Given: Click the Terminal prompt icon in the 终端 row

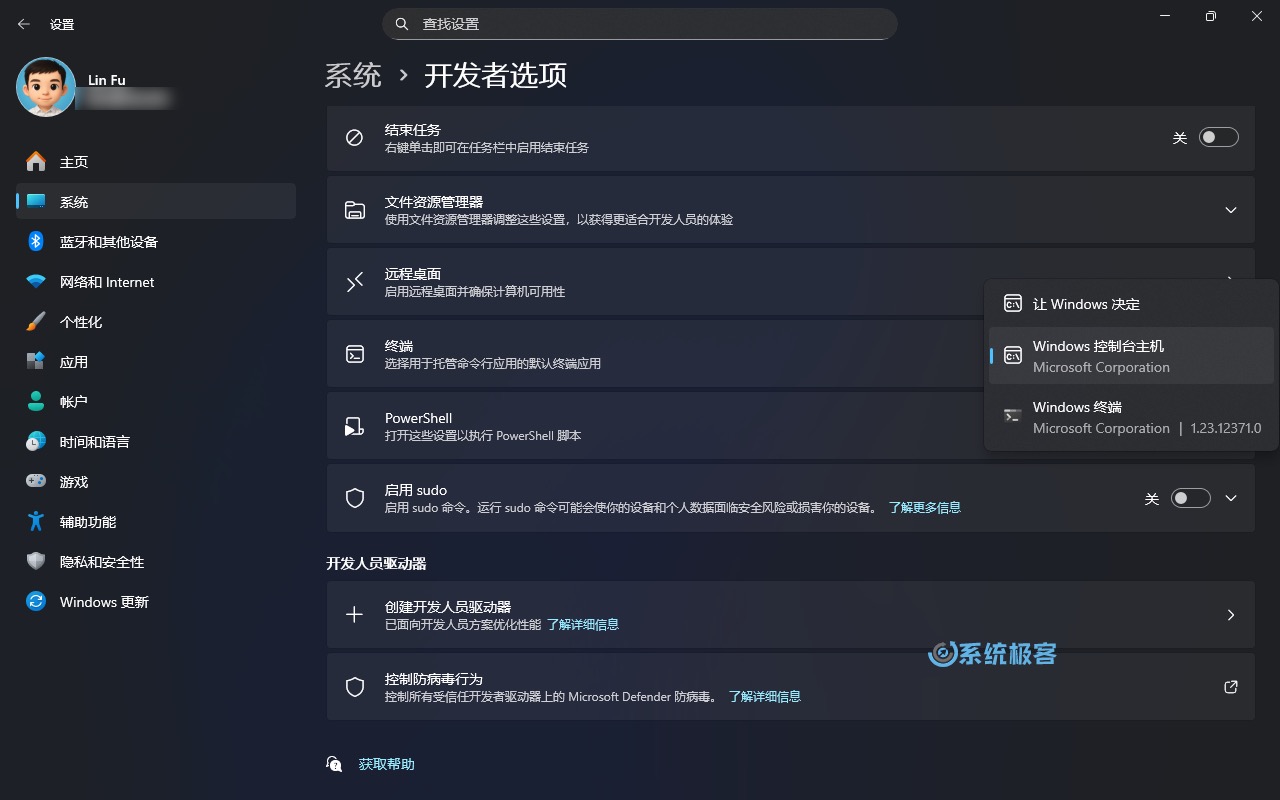Looking at the screenshot, I should [354, 354].
